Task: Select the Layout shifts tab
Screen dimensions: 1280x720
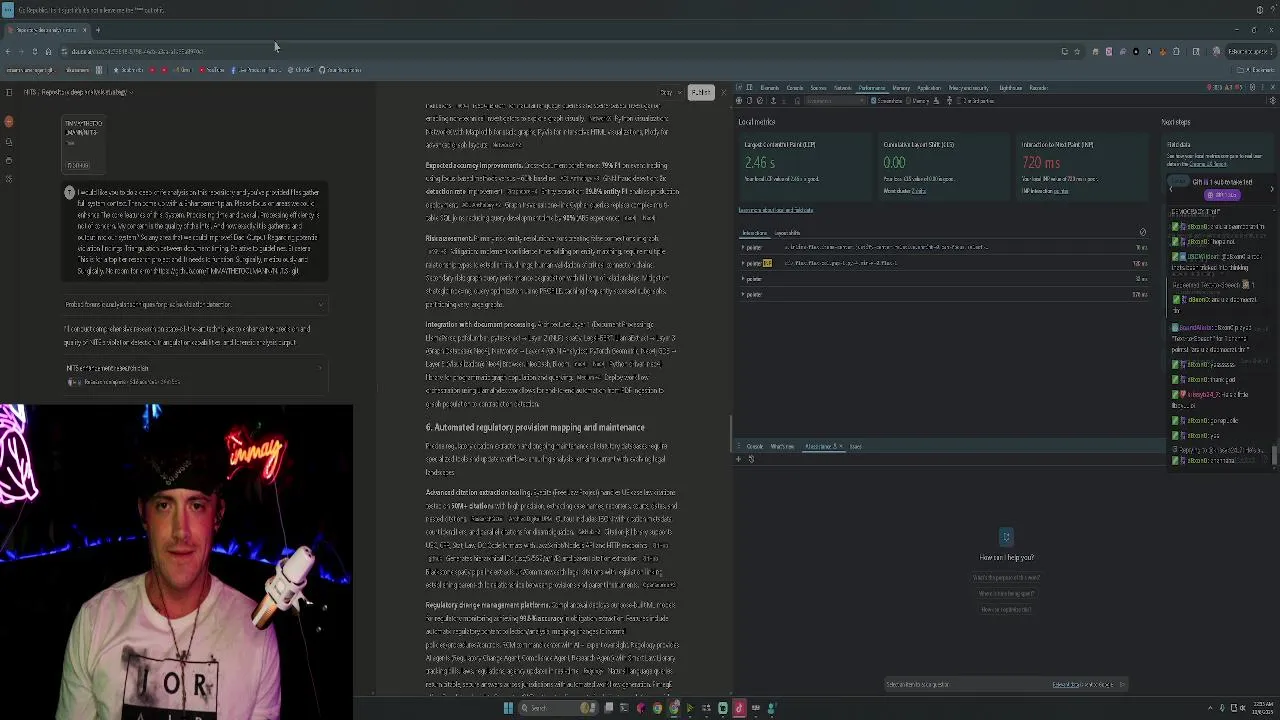Action: coord(787,233)
